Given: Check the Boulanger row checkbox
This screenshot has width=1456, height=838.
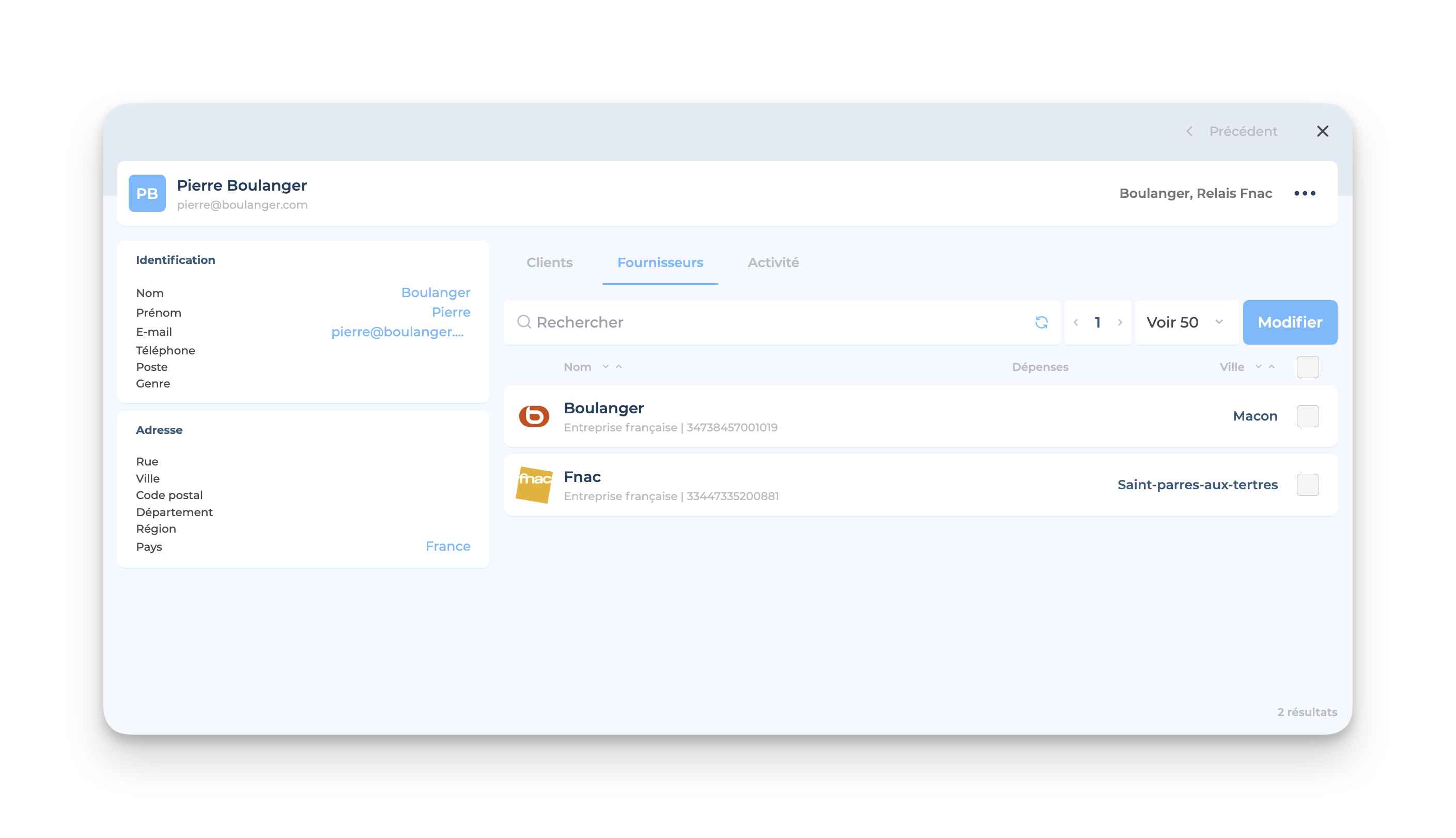Looking at the screenshot, I should (x=1308, y=416).
